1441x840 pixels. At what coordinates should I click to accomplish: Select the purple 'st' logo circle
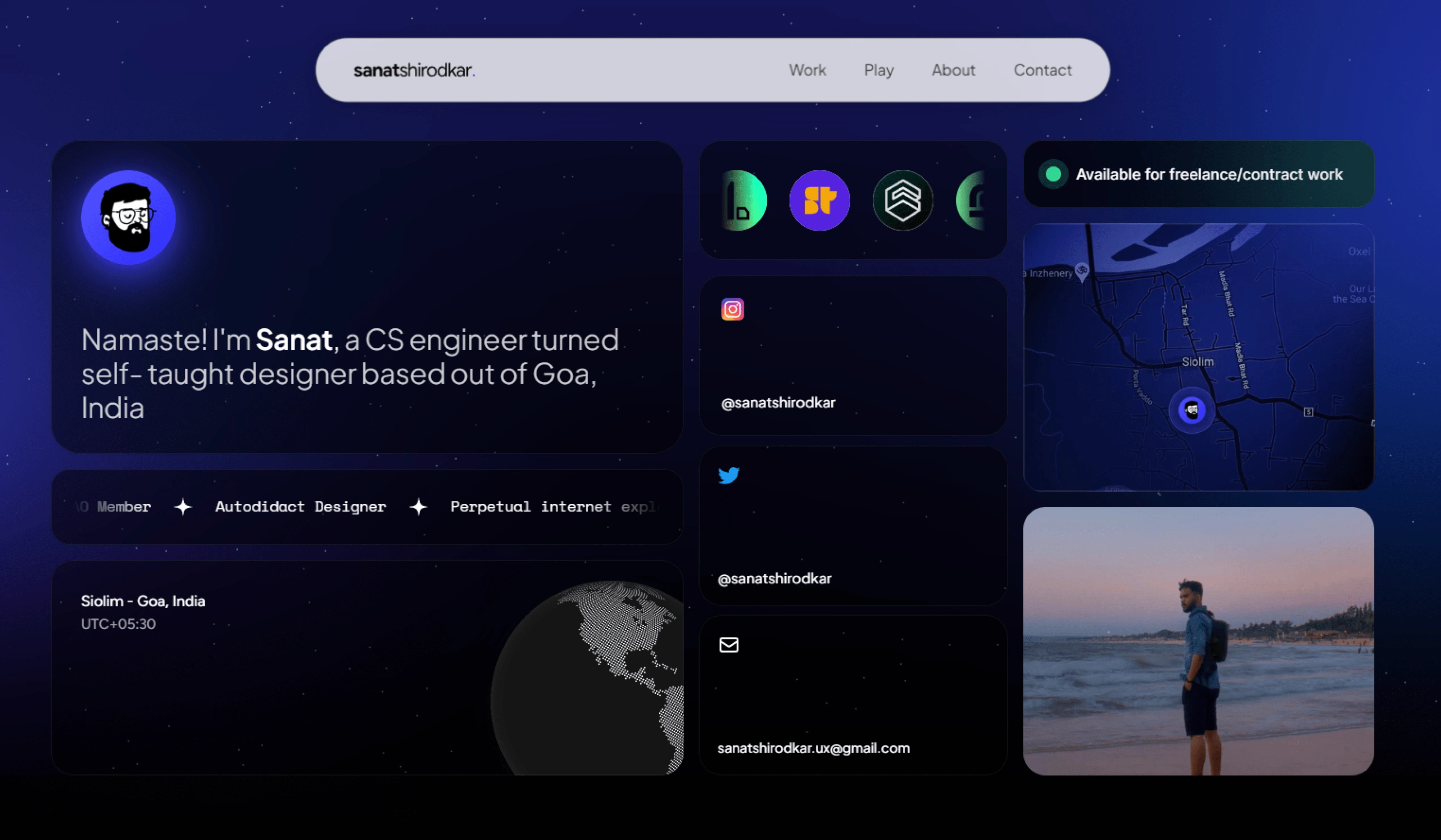[x=820, y=201]
